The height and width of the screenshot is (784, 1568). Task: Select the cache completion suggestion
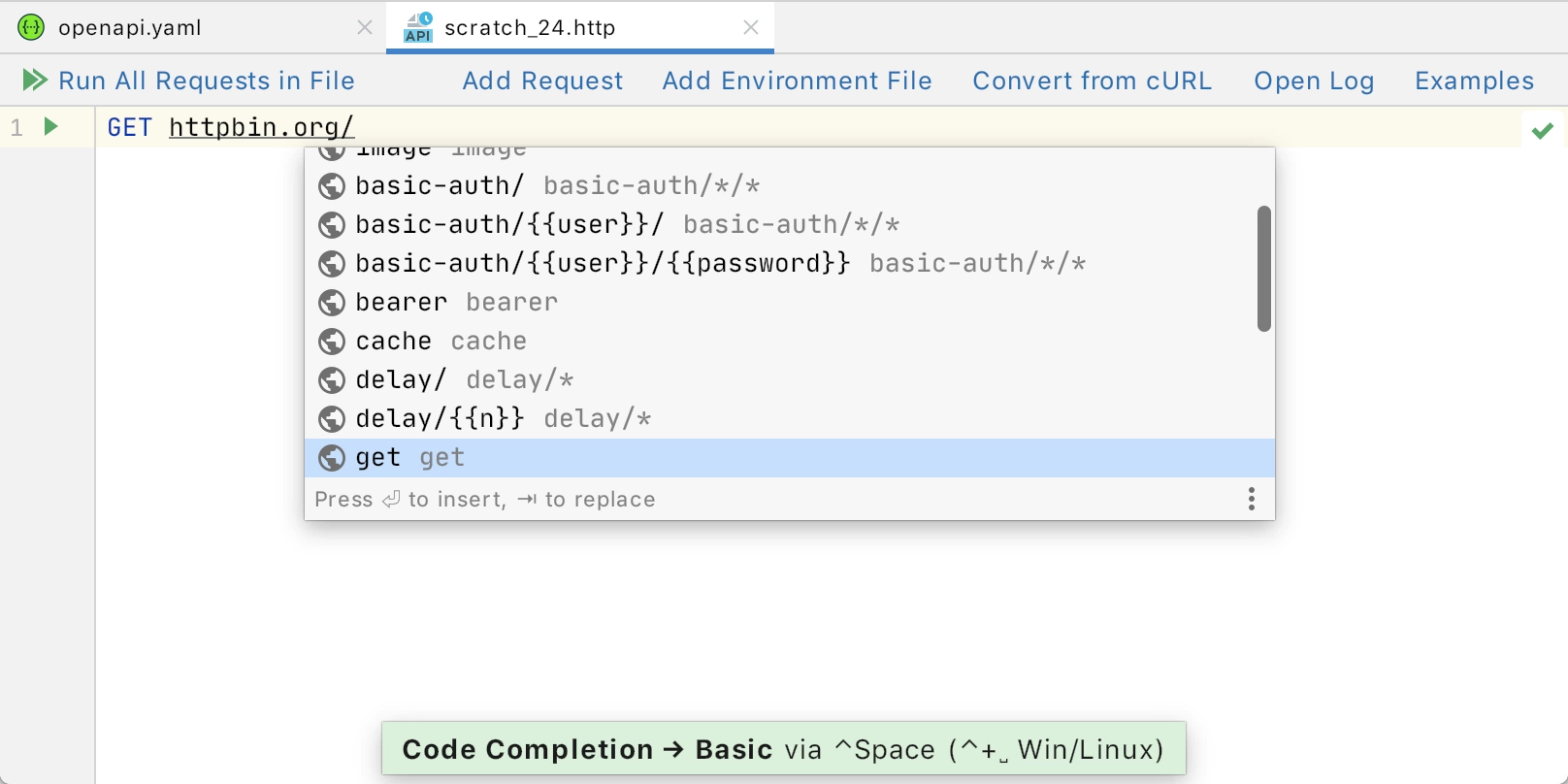[789, 341]
